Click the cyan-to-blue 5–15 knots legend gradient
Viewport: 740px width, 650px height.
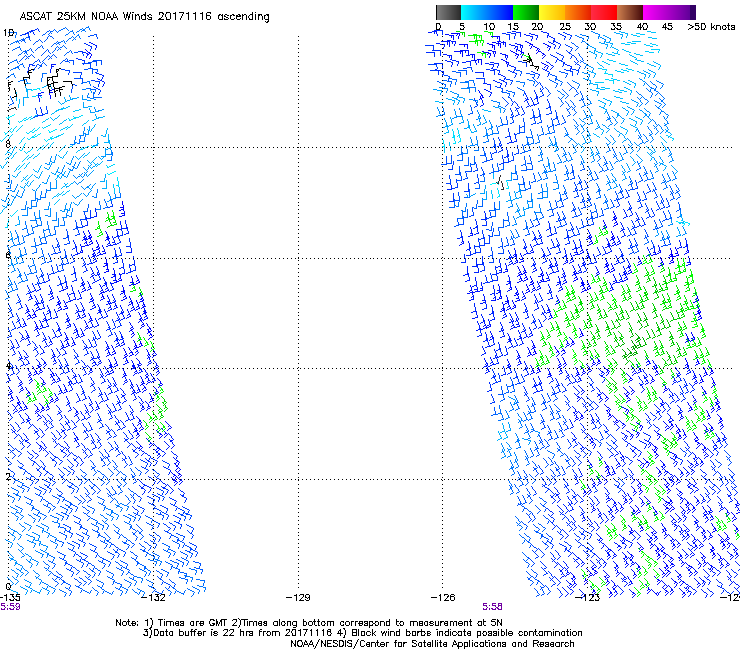click(487, 12)
